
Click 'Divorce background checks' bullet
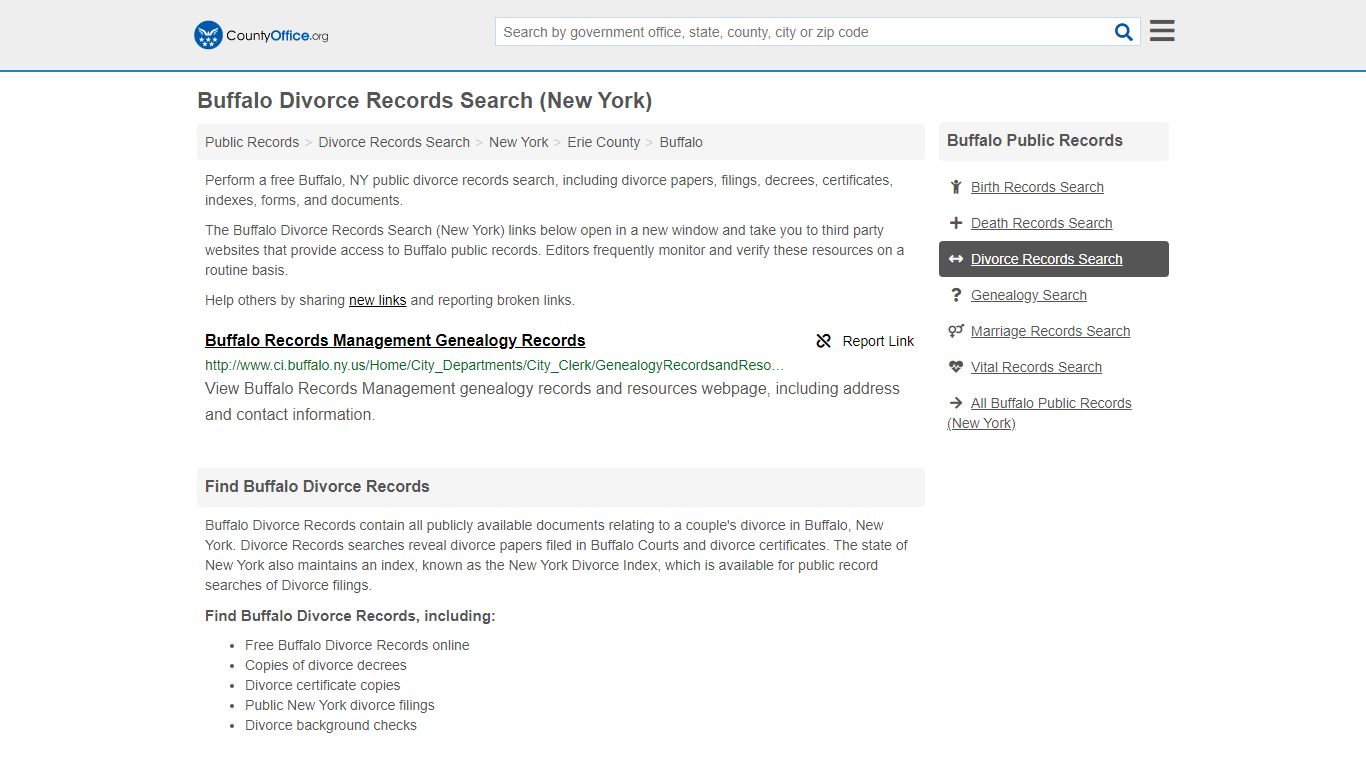point(331,725)
